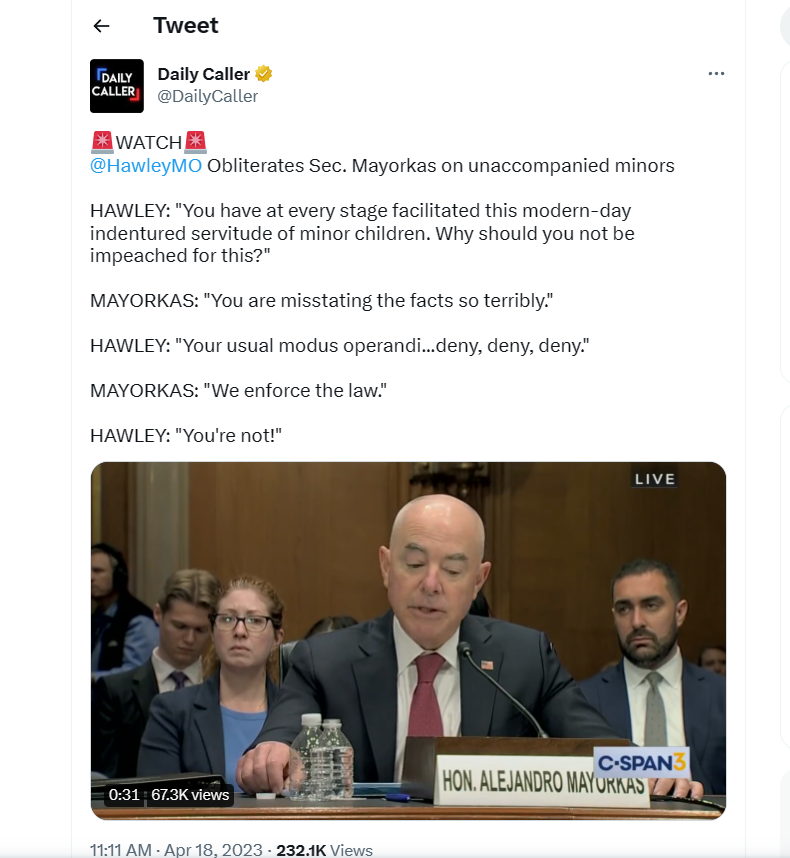This screenshot has height=858, width=790.
Task: Click second siren emoji after WATCH
Action: (x=195, y=142)
